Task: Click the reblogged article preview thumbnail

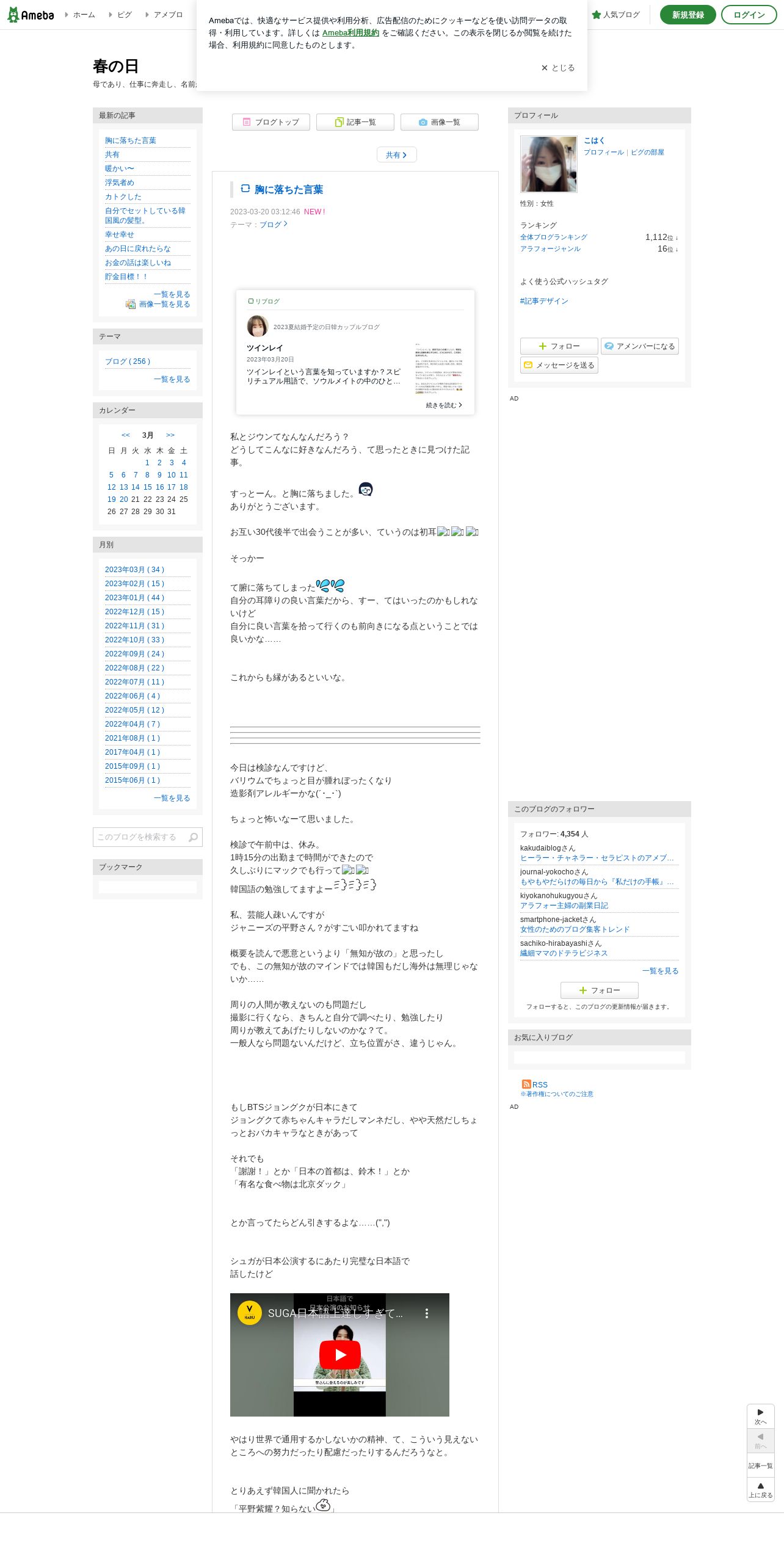Action: tap(439, 368)
